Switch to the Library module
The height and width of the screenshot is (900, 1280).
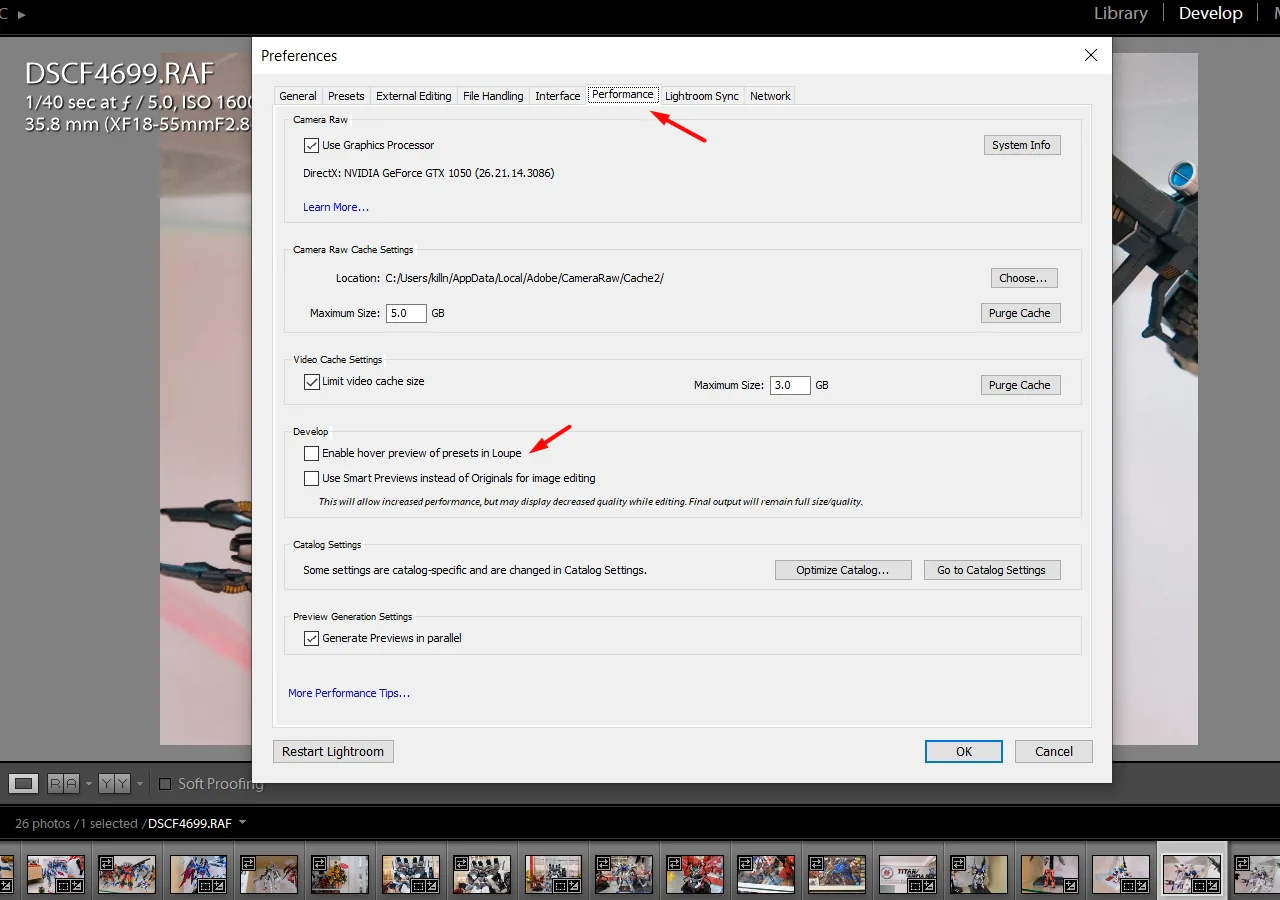point(1120,13)
